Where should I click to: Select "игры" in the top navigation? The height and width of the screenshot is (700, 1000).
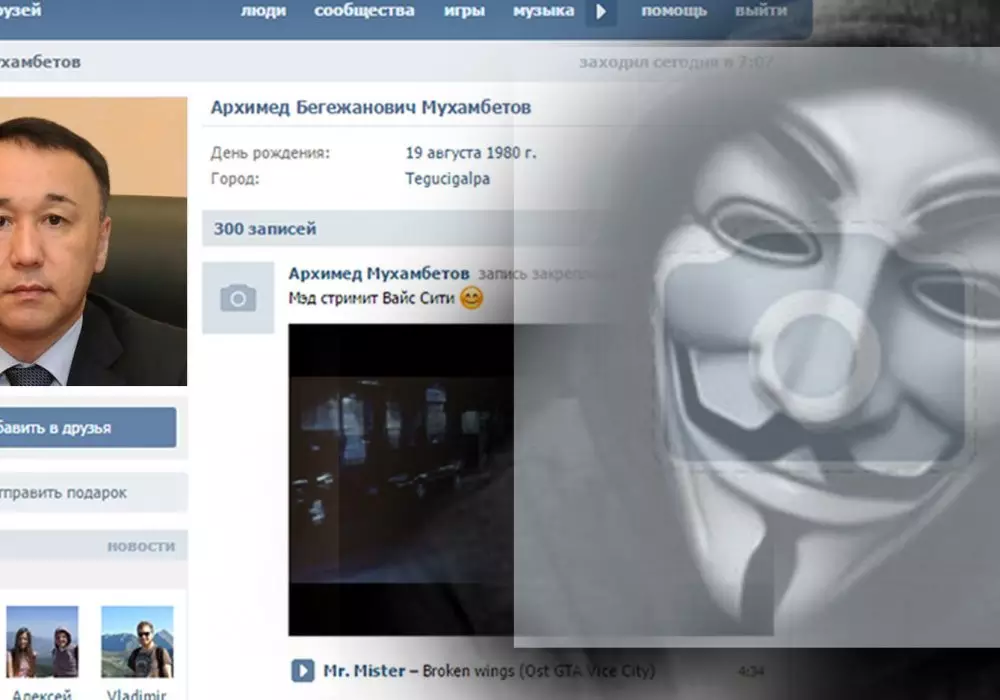point(464,11)
